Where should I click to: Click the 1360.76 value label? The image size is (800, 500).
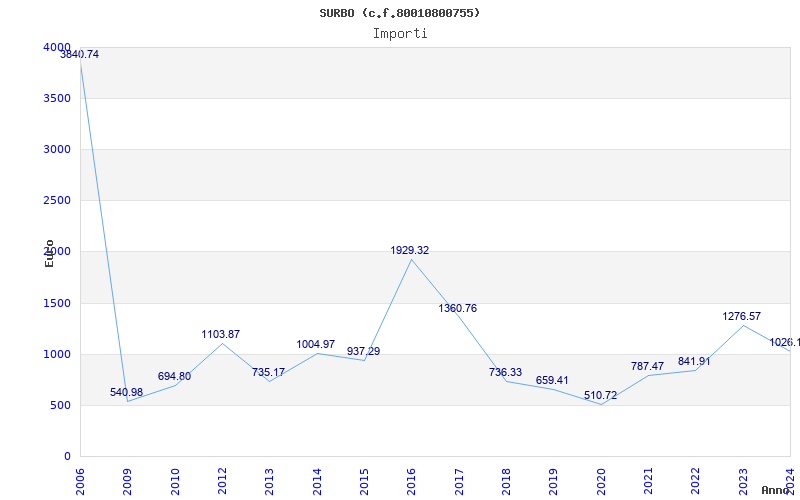(x=458, y=309)
